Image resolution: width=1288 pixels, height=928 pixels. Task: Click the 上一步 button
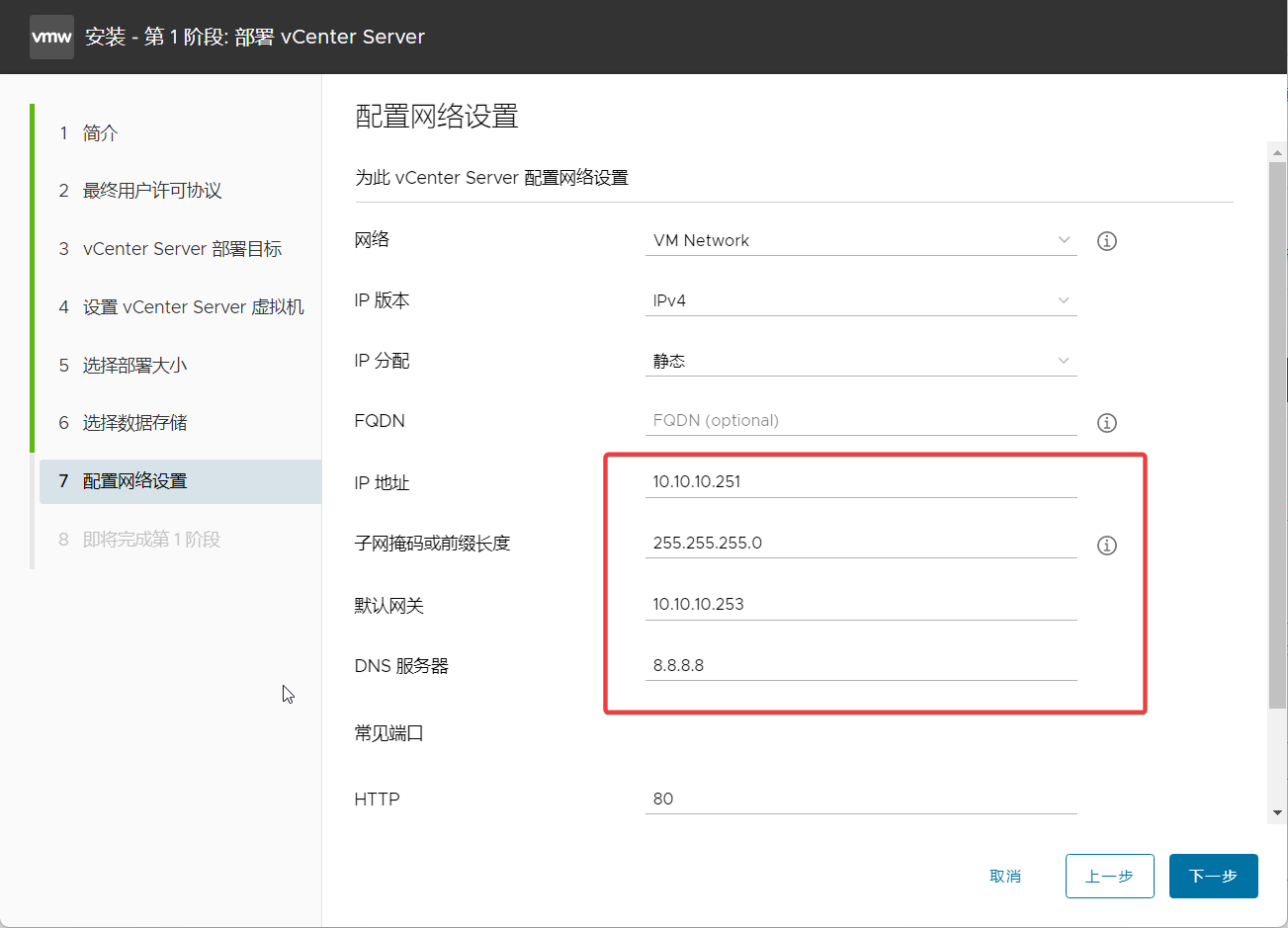(1109, 876)
